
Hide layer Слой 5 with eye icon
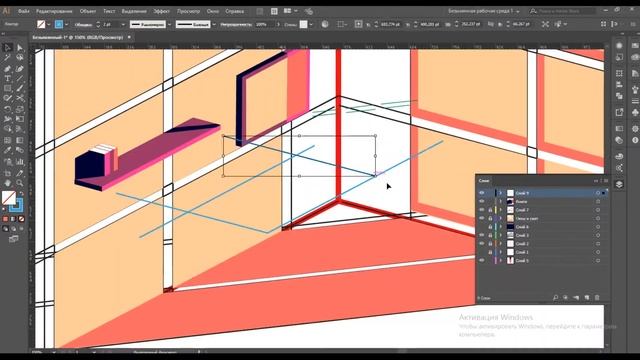tap(482, 260)
